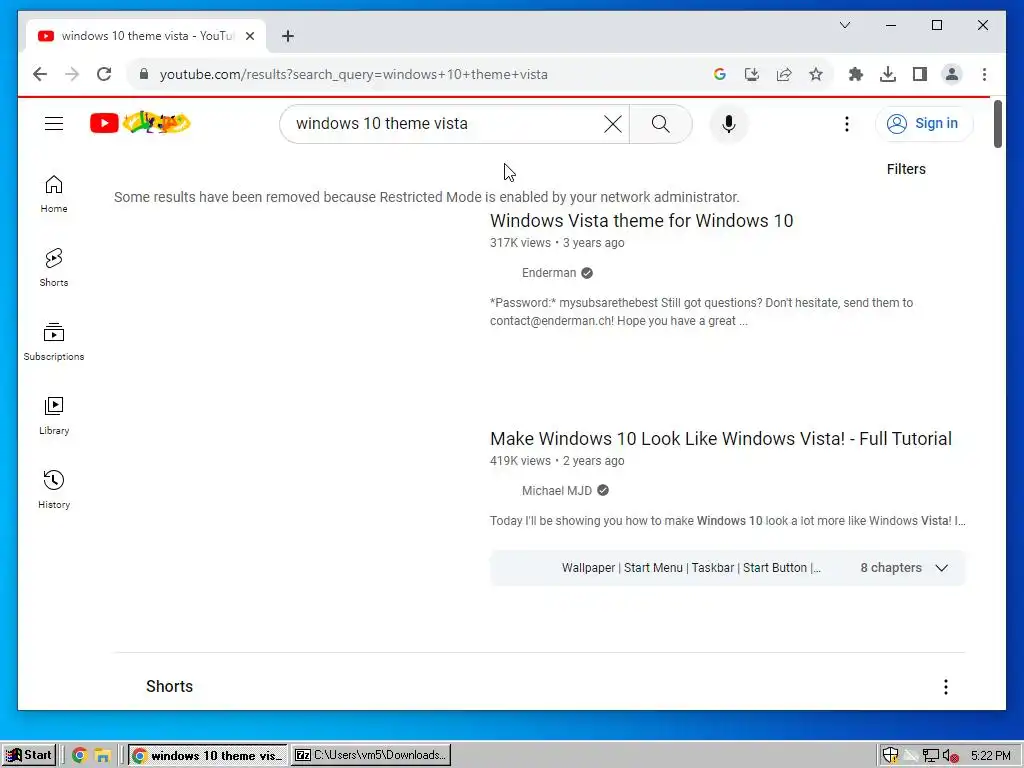
Task: Open the YouTube hamburger guide menu
Action: [x=54, y=123]
